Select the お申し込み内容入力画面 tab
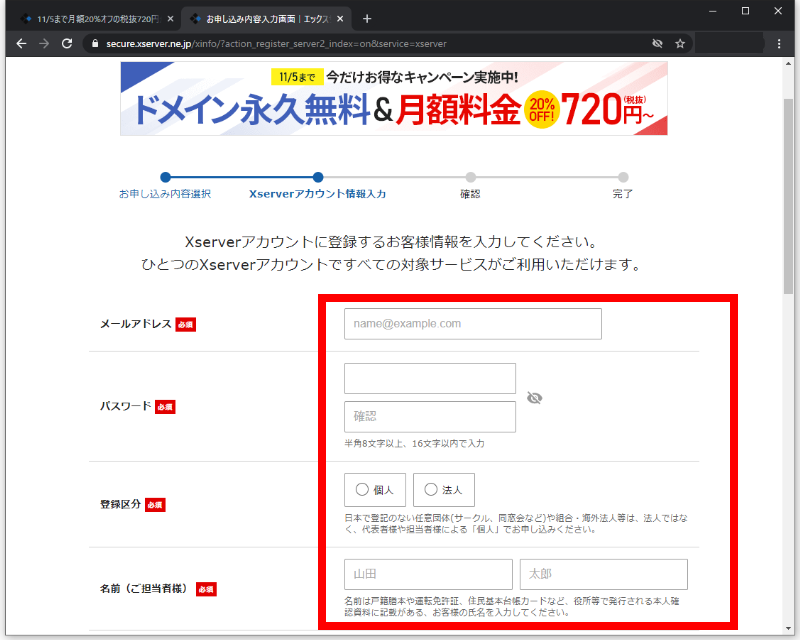The width and height of the screenshot is (800, 640). click(x=266, y=19)
